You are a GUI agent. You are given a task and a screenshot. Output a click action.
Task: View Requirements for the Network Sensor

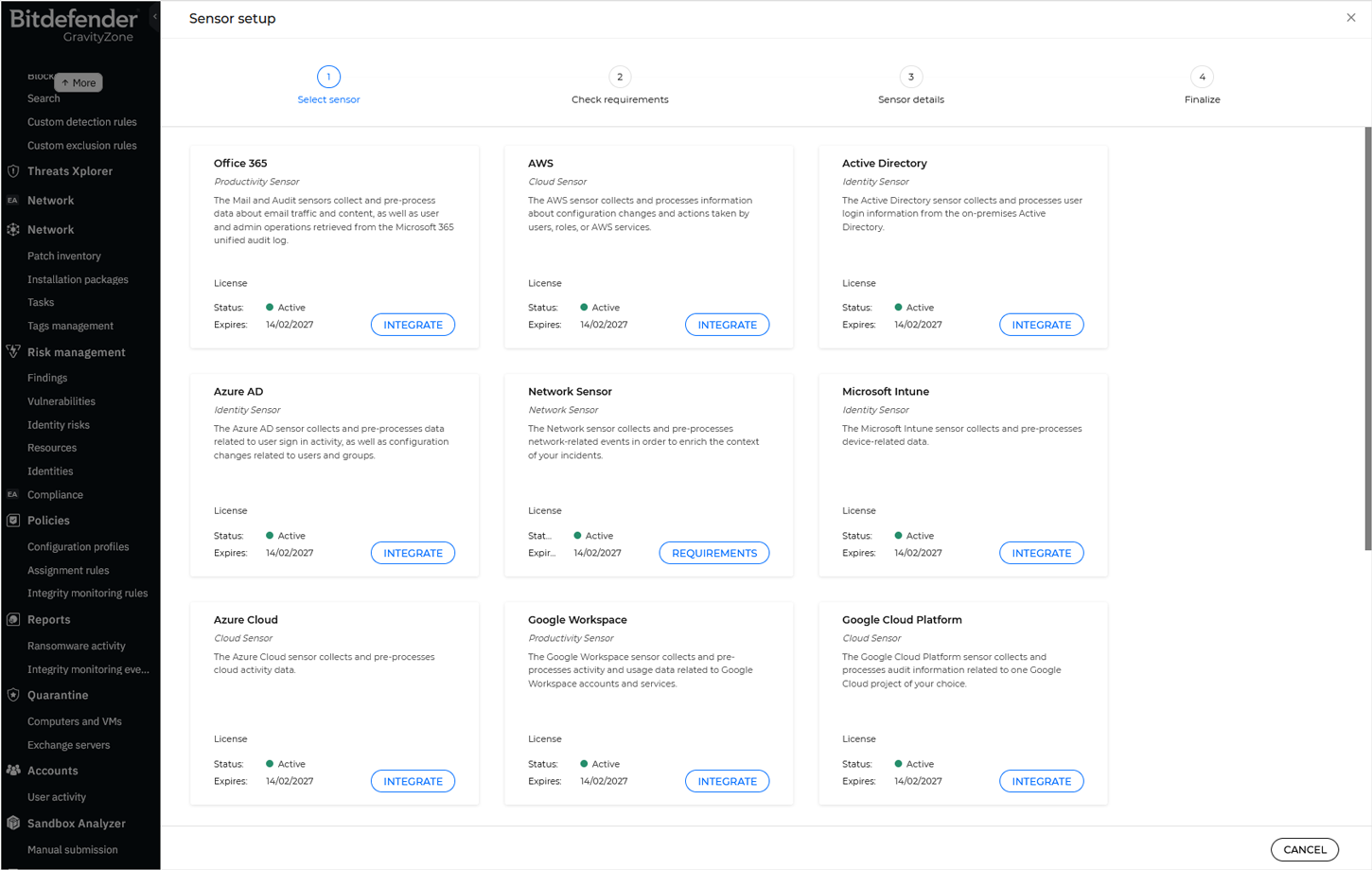(x=713, y=552)
